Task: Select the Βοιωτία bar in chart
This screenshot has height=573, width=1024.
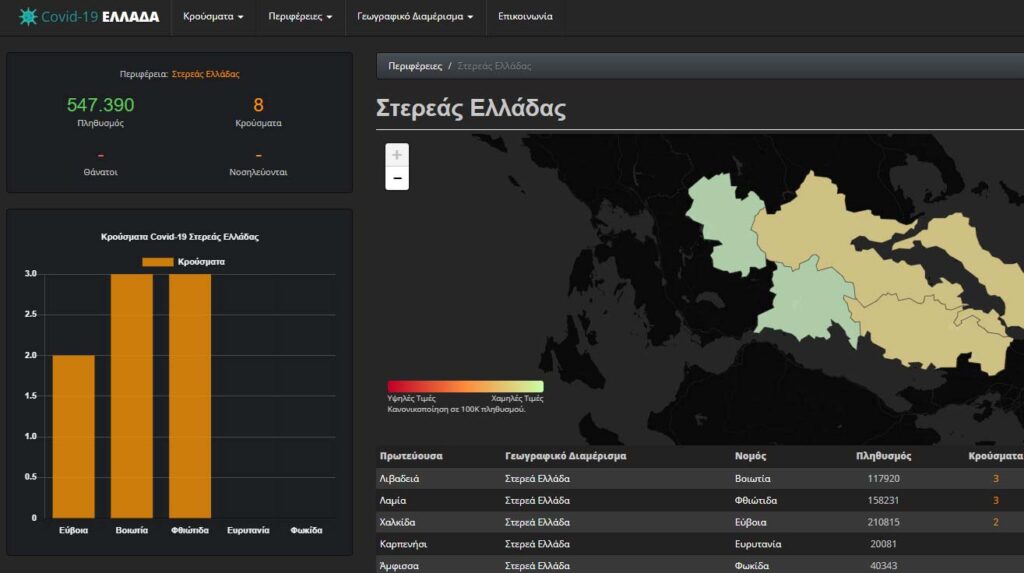Action: [131, 395]
